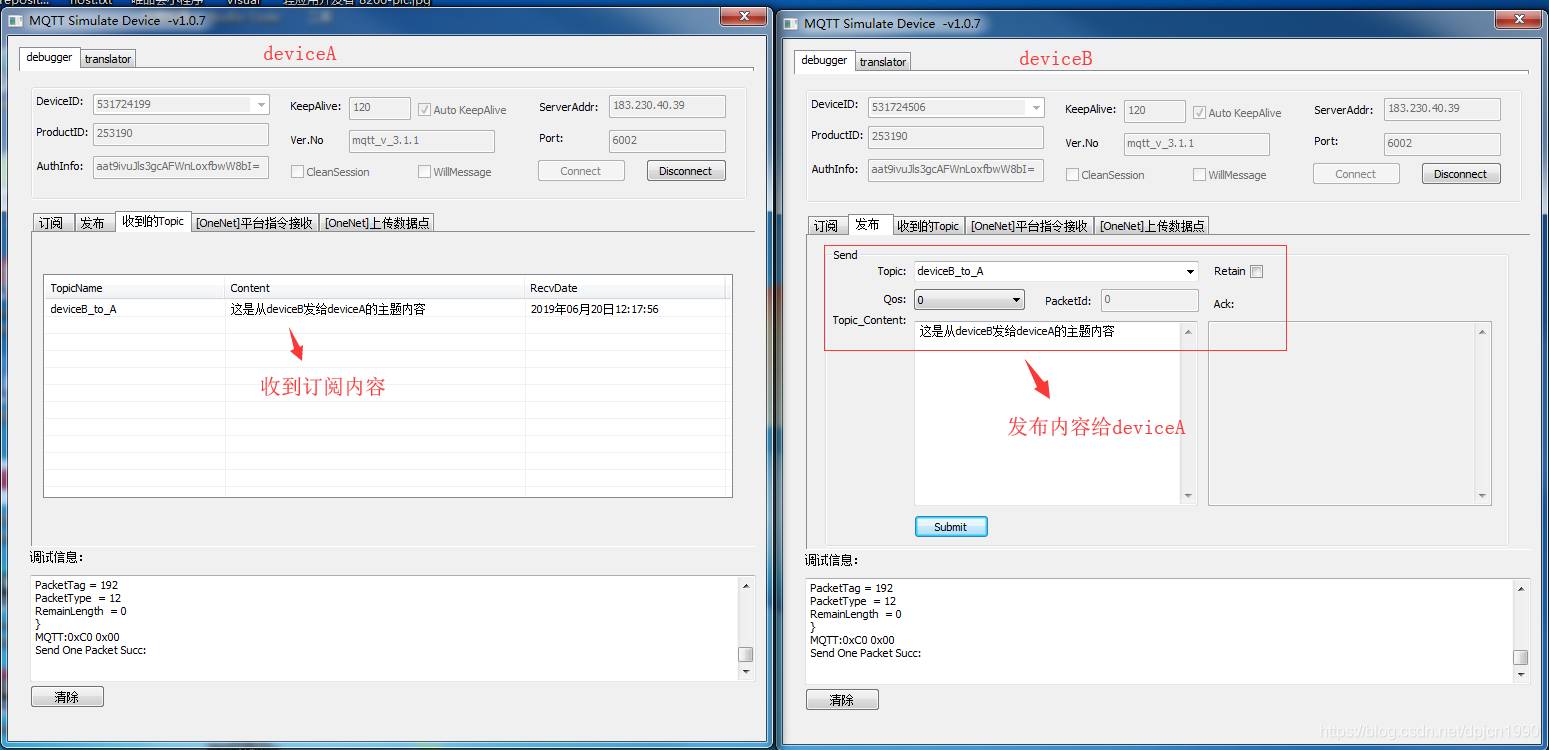Click ServerAddr field 183.230.40.39 in deviceA
Viewport: 1549px width, 750px height.
(667, 106)
